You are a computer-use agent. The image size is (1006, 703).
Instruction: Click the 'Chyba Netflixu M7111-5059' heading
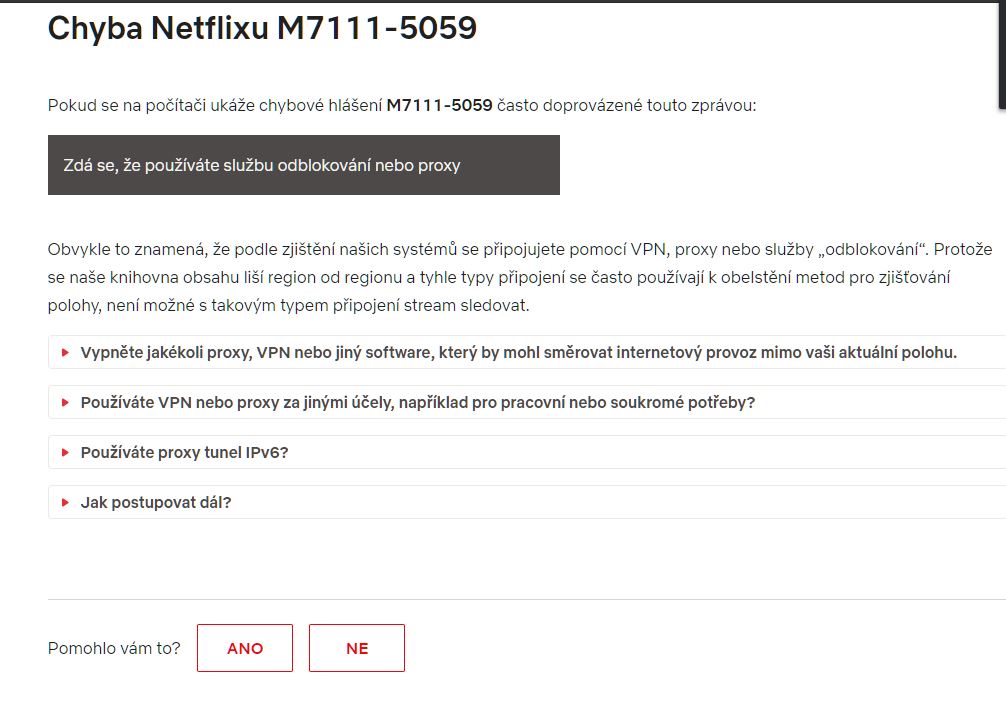pyautogui.click(x=262, y=28)
